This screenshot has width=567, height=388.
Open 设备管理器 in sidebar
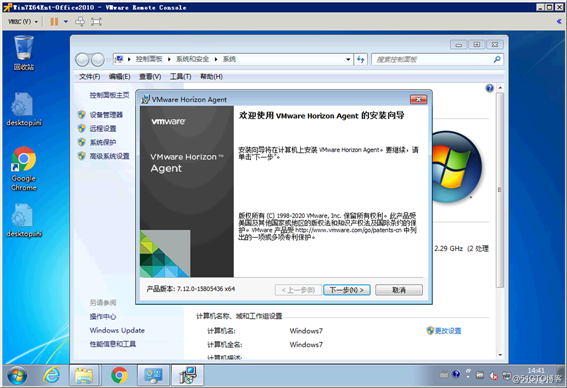pos(106,115)
